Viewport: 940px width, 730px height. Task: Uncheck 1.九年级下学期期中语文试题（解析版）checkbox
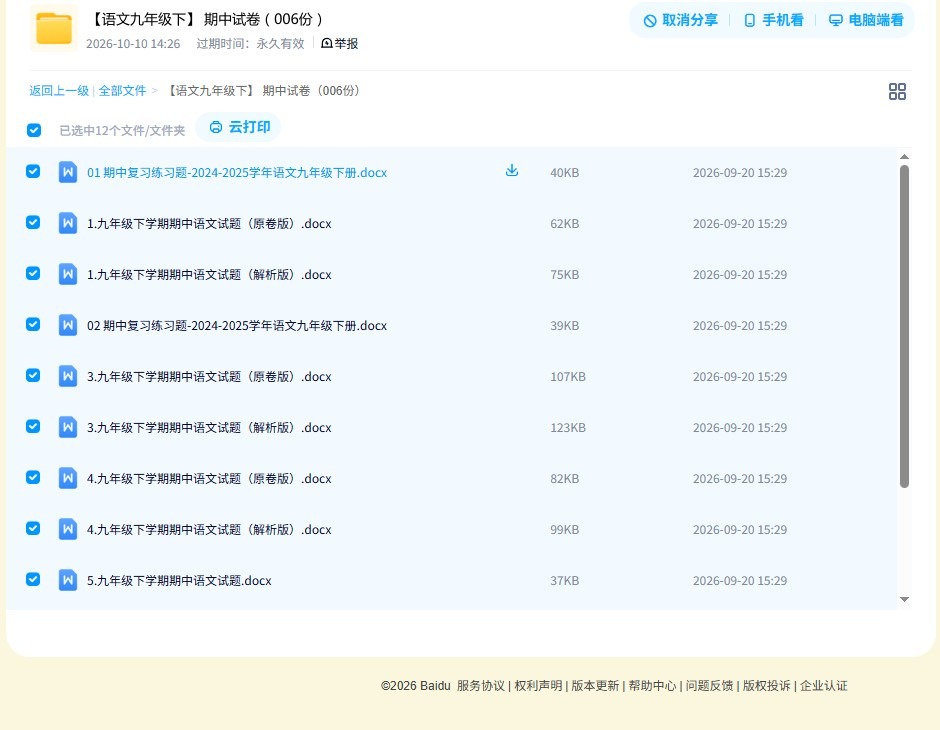33,273
